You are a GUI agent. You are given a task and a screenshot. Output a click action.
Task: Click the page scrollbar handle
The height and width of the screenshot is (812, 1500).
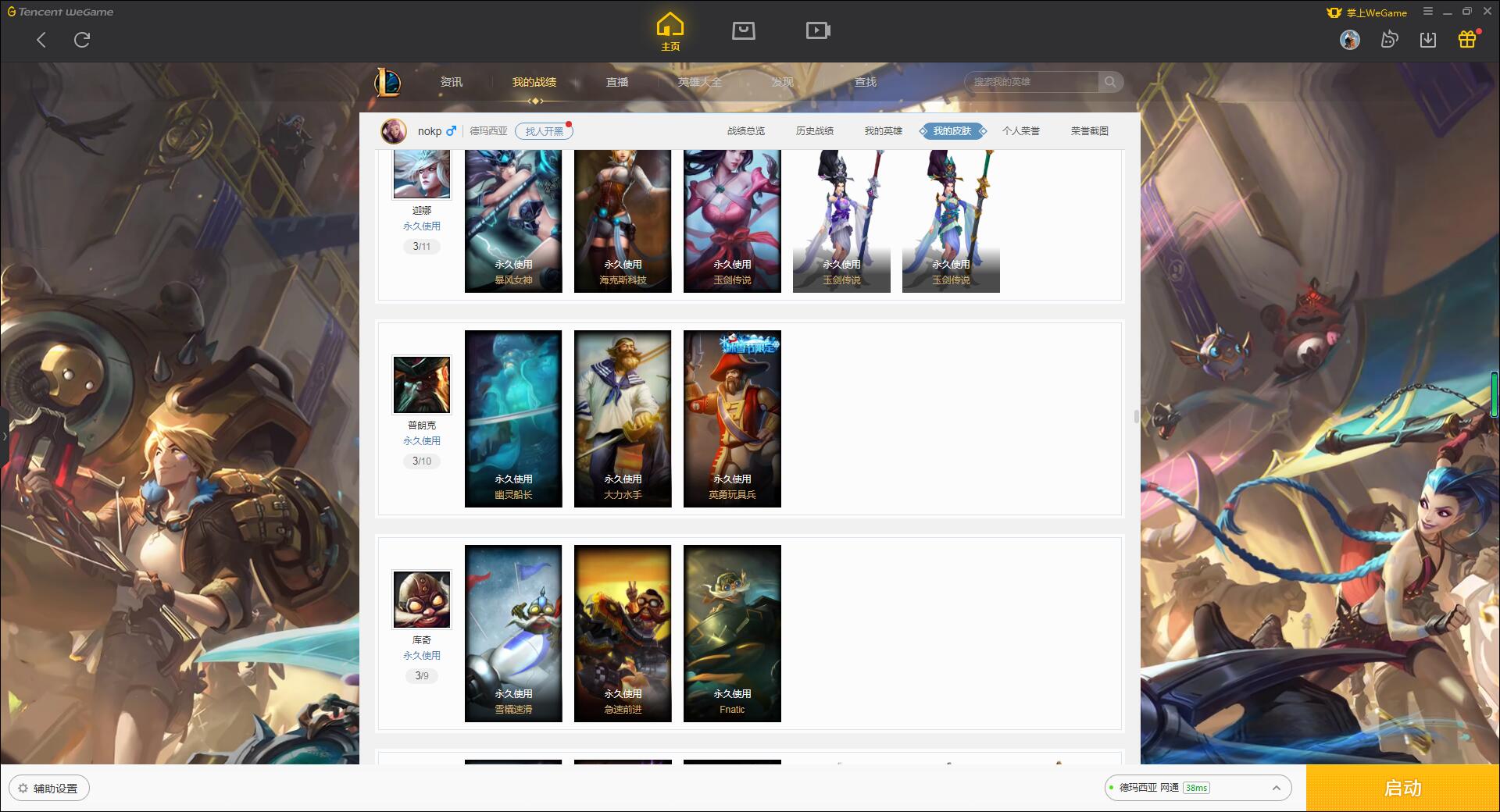[x=1137, y=416]
